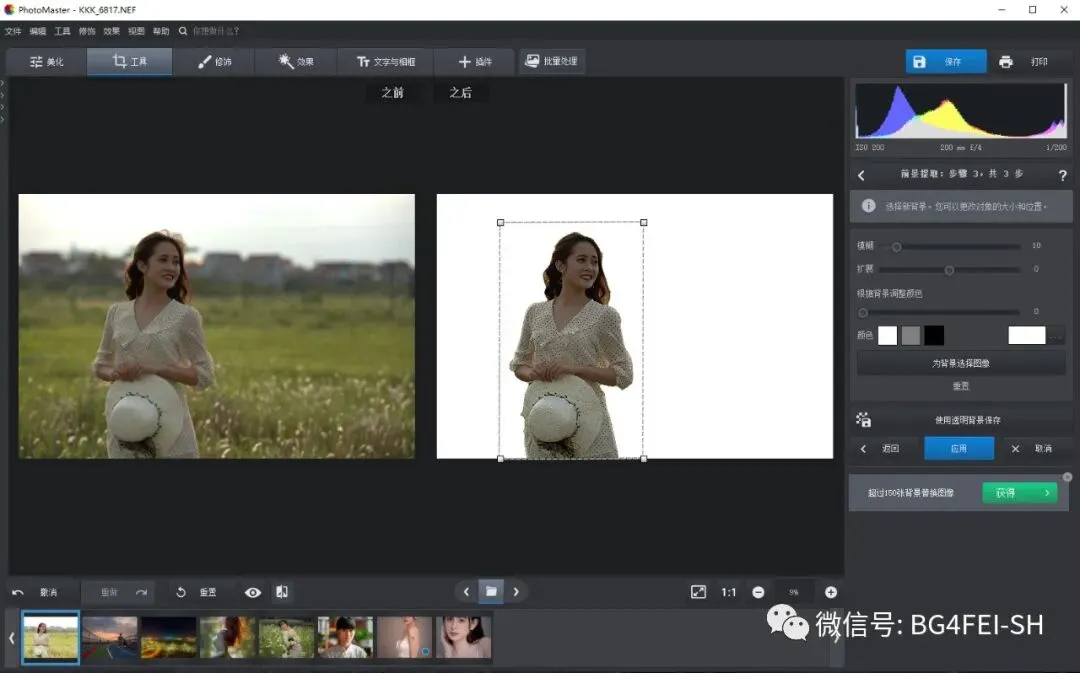Screen dimensions: 1080x673
Task: Zoom in with the plus icon
Action: click(830, 592)
